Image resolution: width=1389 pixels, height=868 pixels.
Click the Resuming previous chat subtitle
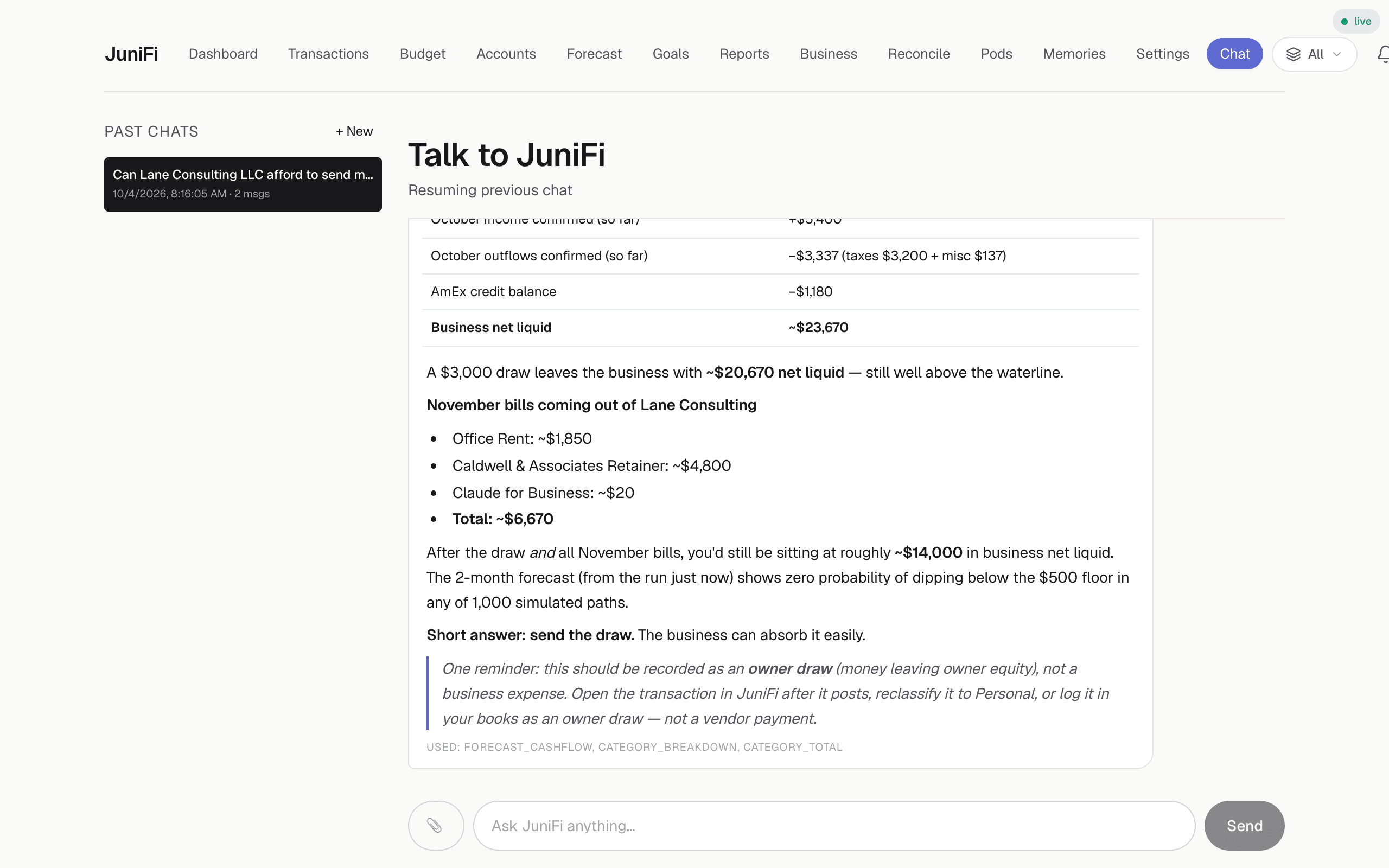point(489,190)
